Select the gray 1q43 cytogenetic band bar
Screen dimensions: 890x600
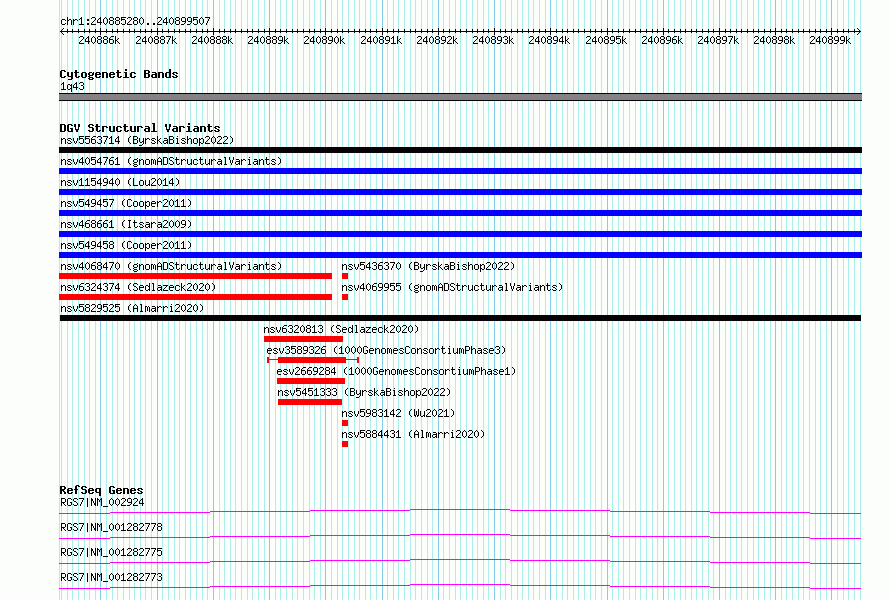[460, 97]
